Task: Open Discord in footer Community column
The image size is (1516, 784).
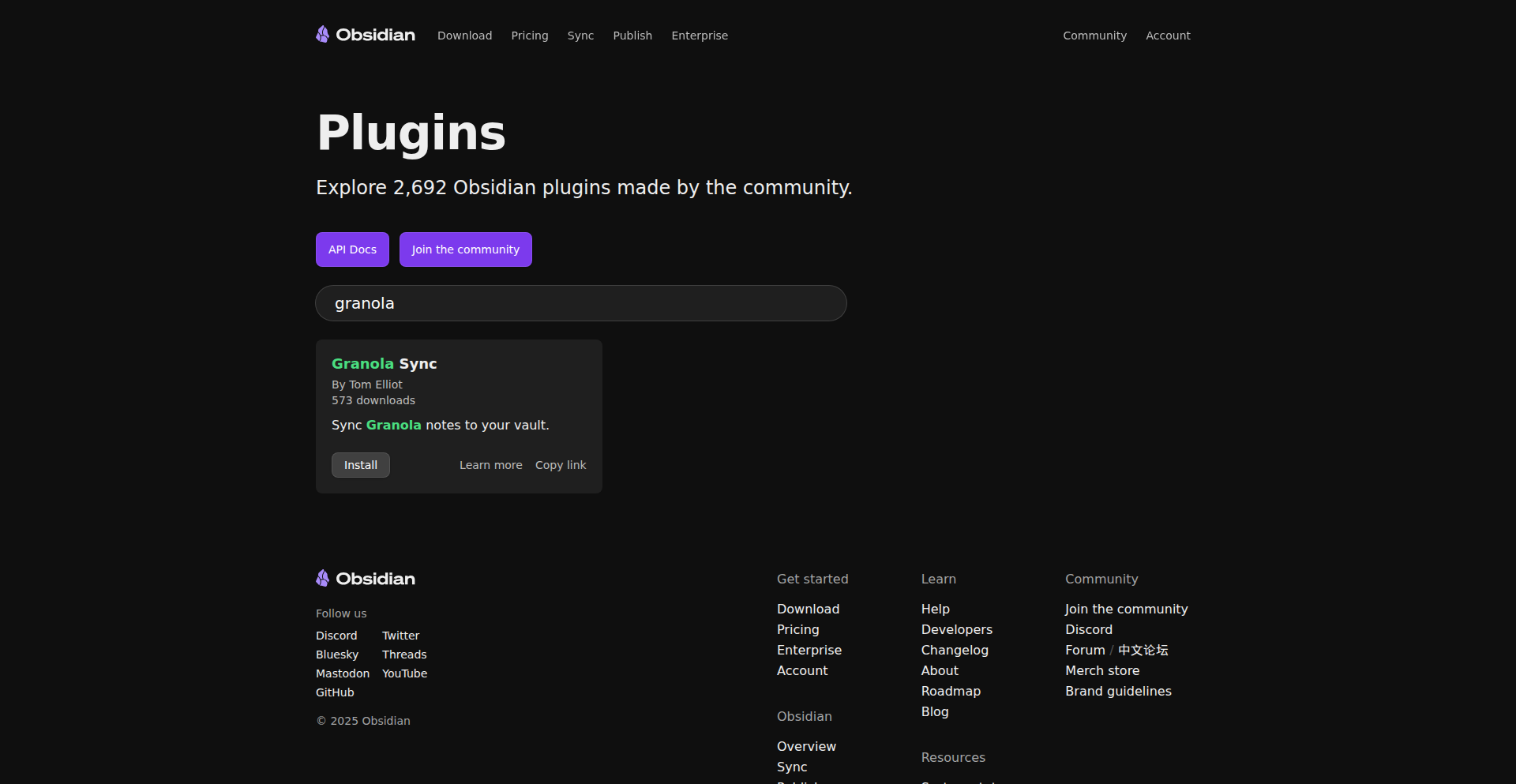Action: point(1089,629)
